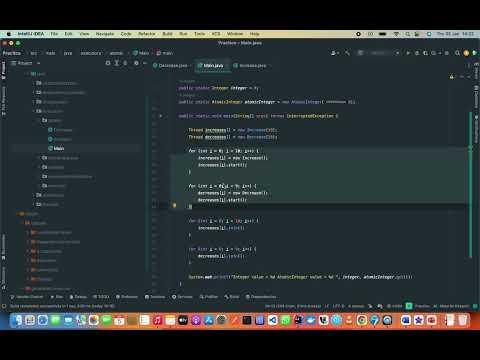The width and height of the screenshot is (480, 360).
Task: Open the TODO tool window
Action: pos(101,297)
